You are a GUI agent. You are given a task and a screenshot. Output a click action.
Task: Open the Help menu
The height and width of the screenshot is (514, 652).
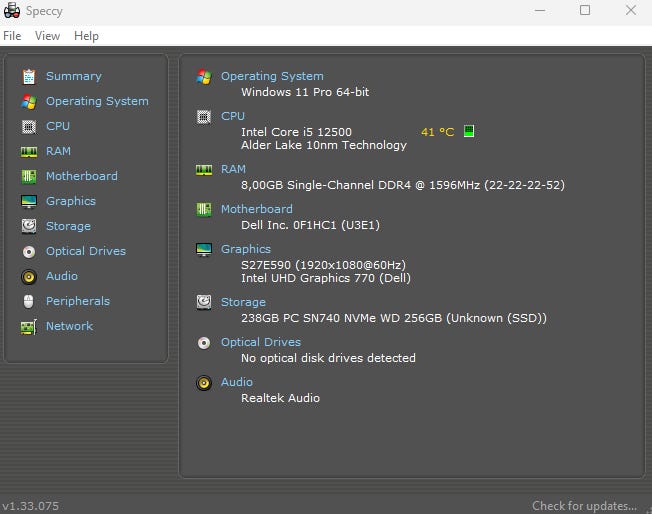pyautogui.click(x=87, y=36)
